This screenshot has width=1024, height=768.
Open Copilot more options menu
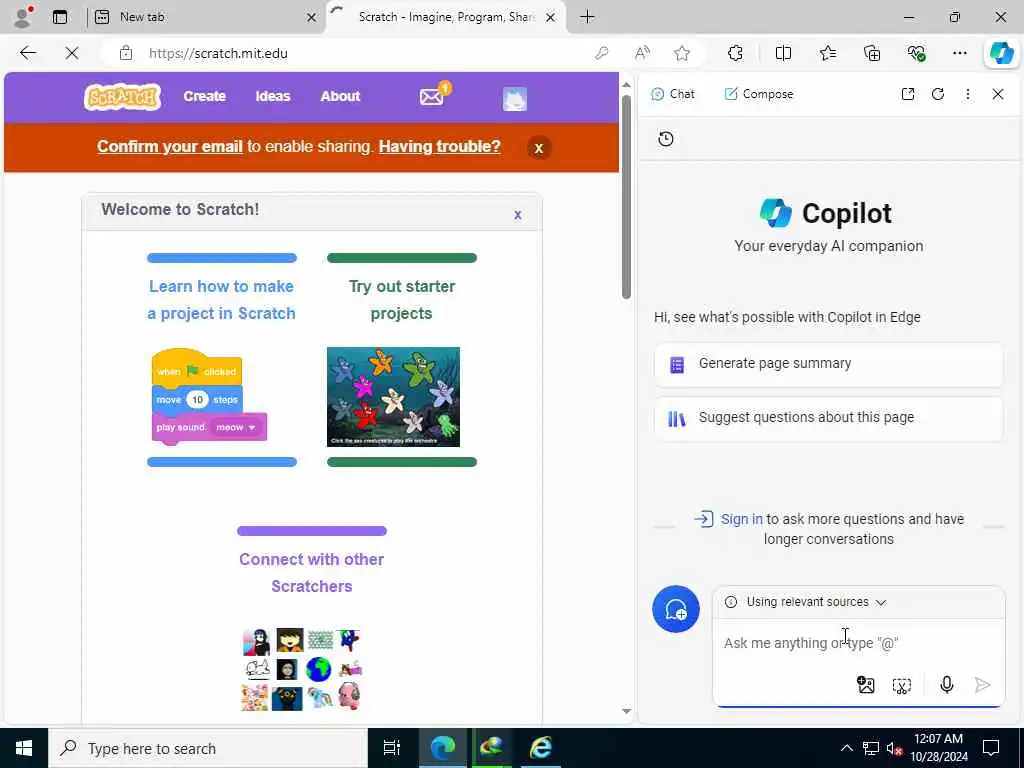click(968, 94)
